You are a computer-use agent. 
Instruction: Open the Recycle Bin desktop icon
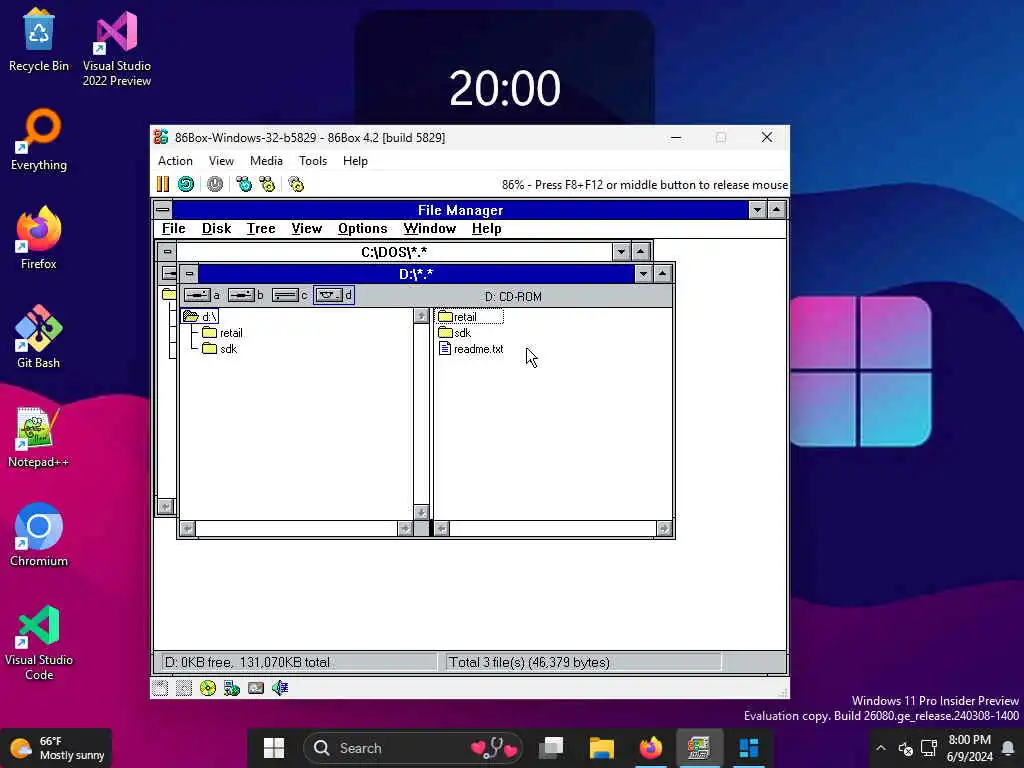[x=39, y=39]
